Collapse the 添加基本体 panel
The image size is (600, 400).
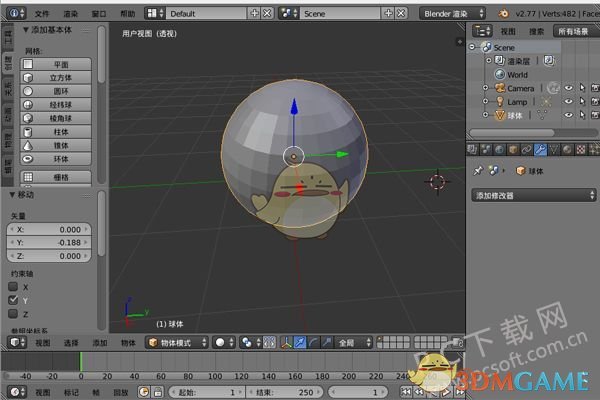coord(26,29)
